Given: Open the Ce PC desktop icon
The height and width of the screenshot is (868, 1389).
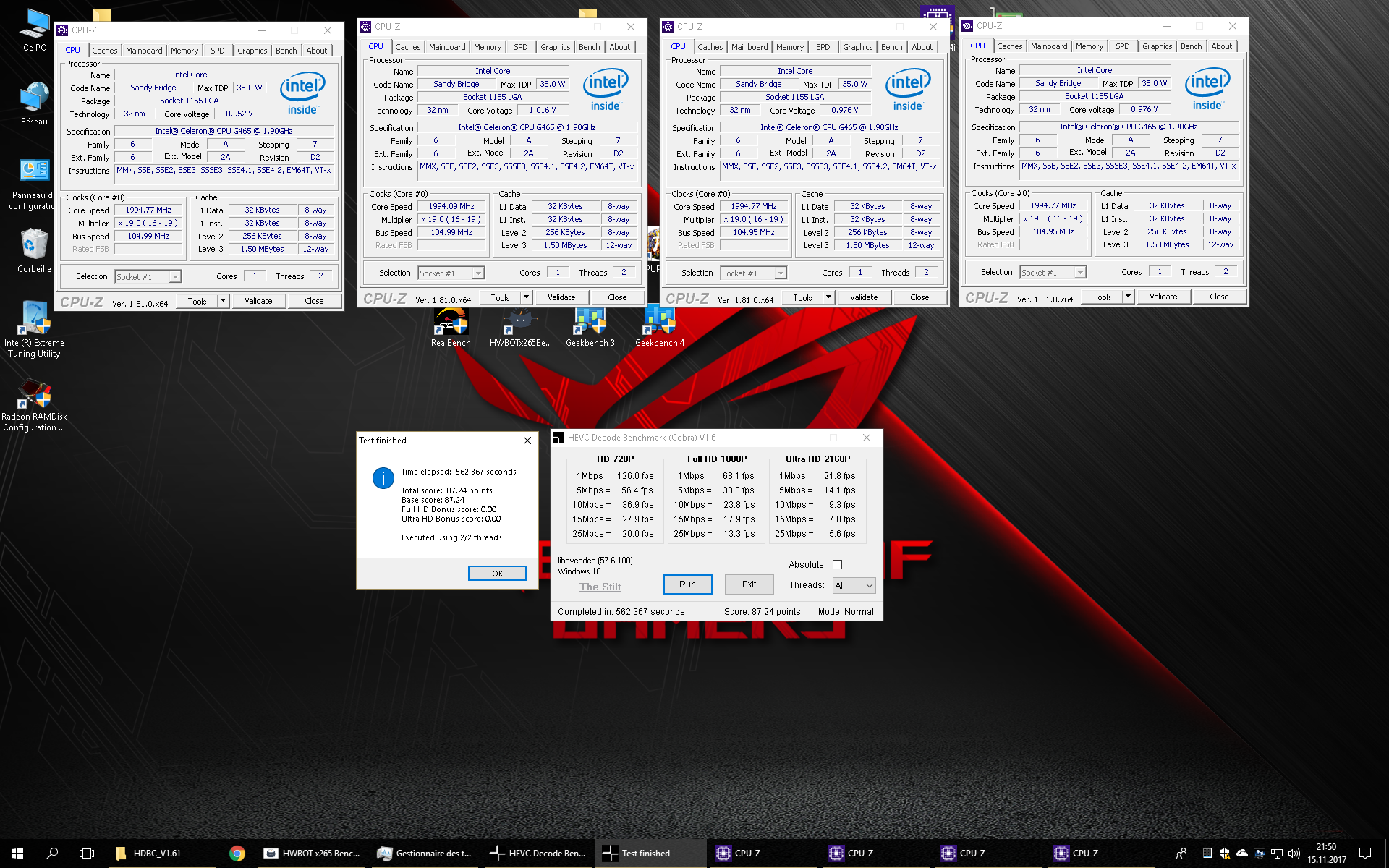Looking at the screenshot, I should point(34,30).
